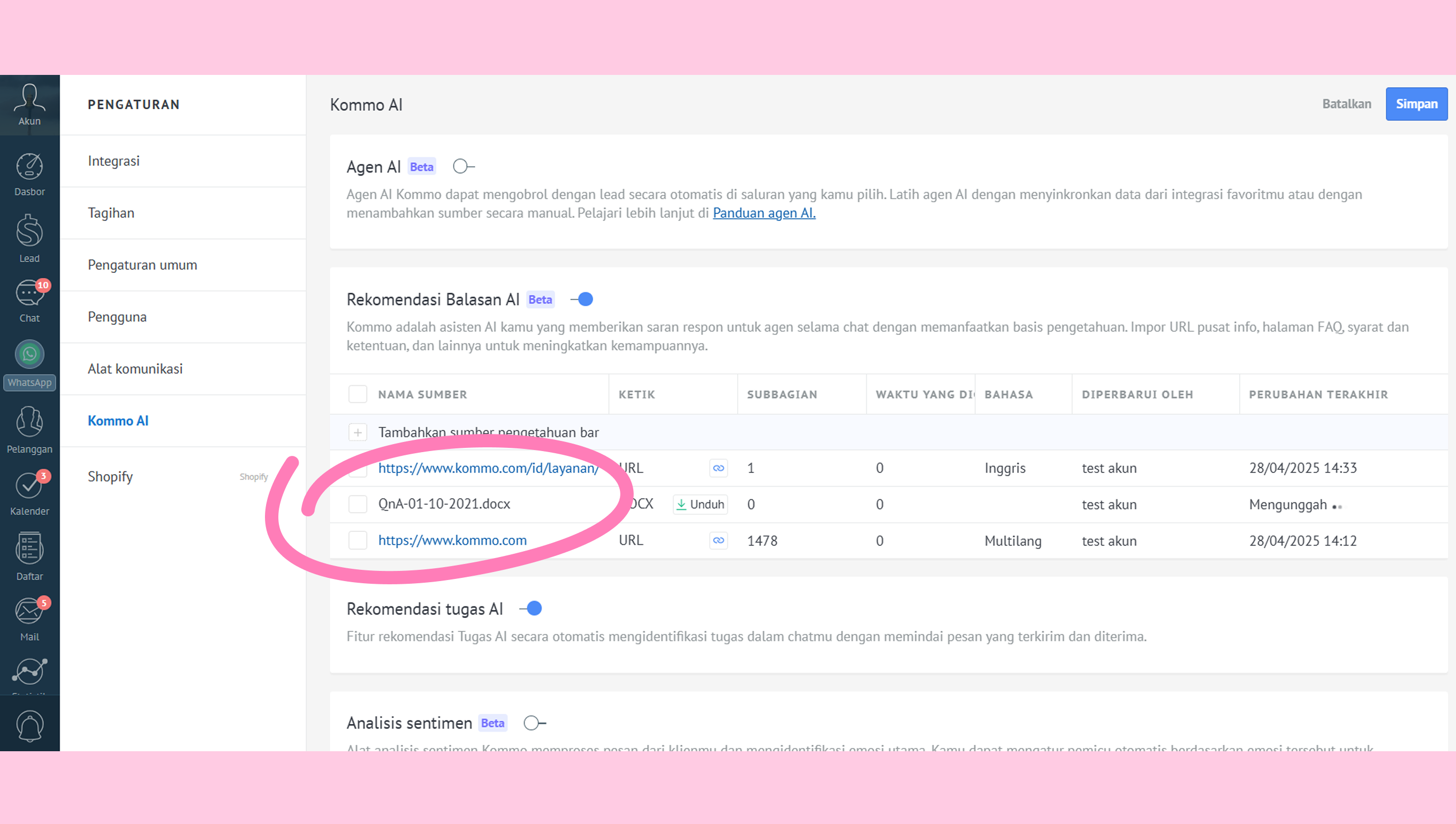Sort by Subbagian column header
This screenshot has width=1456, height=824.
[782, 394]
